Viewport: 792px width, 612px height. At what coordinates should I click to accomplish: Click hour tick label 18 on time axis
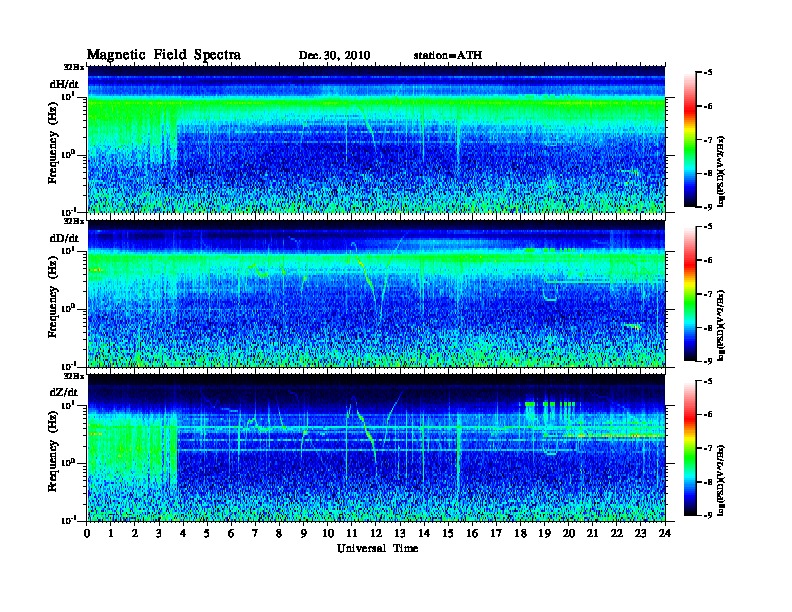(x=520, y=533)
